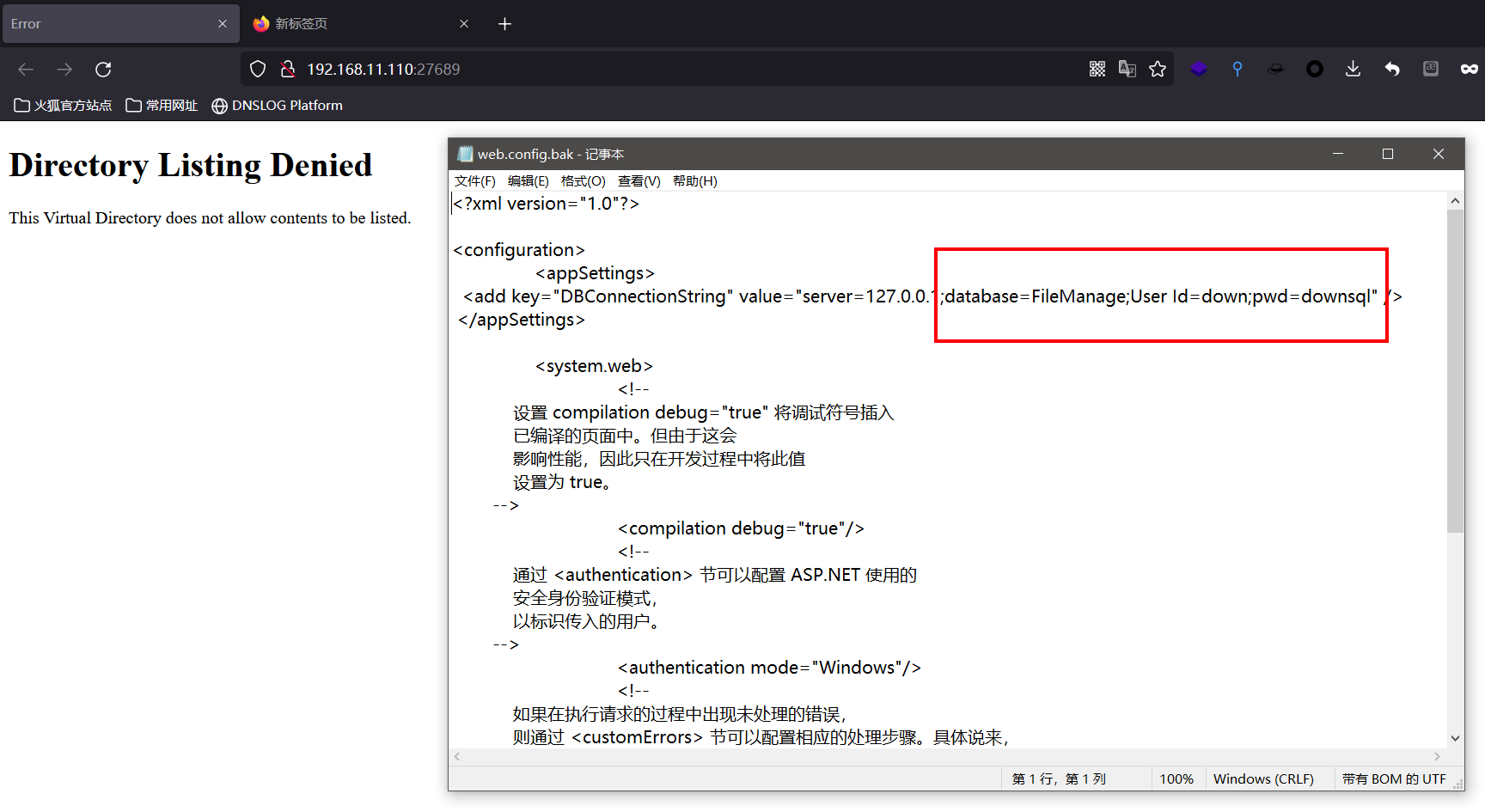The width and height of the screenshot is (1485, 812).
Task: Close the Error tab
Action: 223,24
